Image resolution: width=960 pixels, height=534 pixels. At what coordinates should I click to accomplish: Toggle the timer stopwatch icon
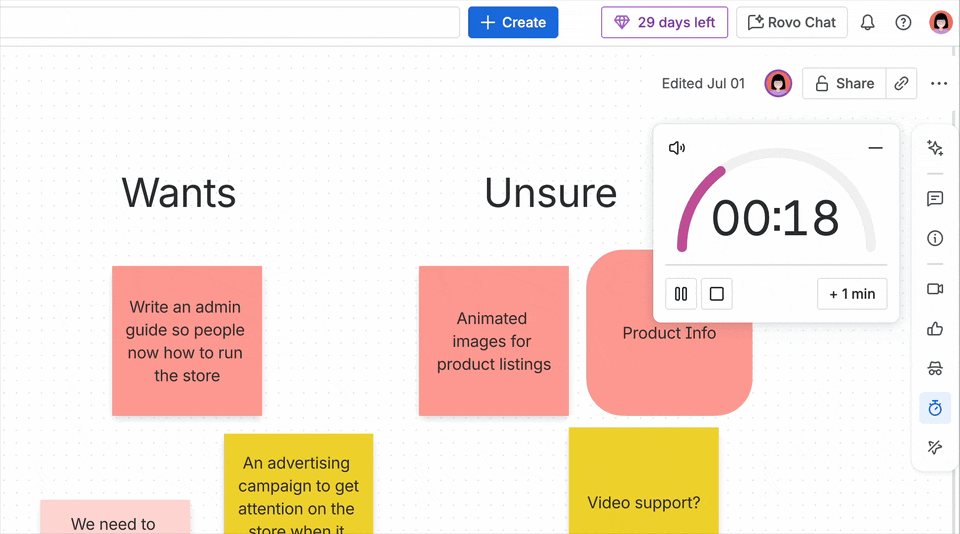pos(935,408)
